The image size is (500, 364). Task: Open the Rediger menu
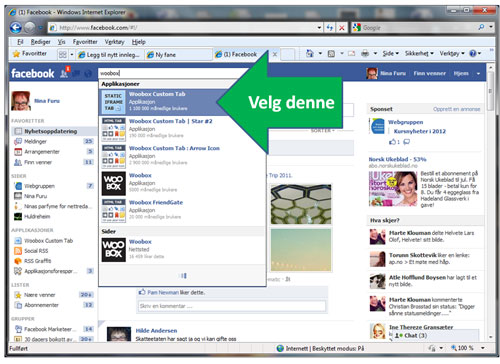click(x=41, y=42)
